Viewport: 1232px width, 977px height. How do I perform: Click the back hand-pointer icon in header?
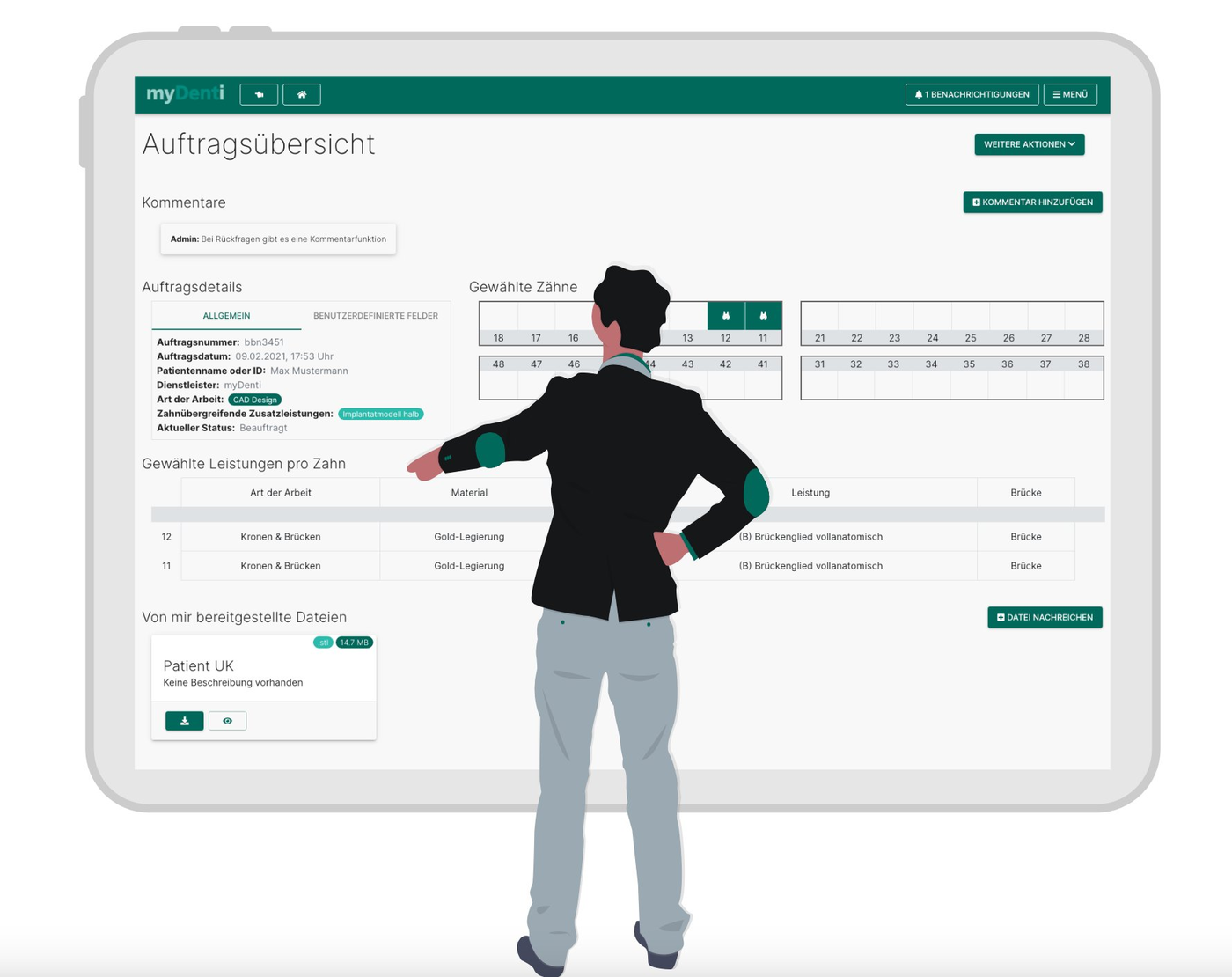[259, 94]
